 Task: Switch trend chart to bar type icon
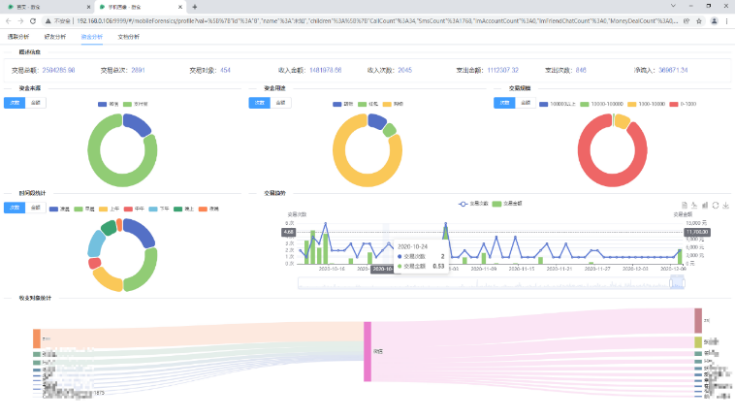(705, 205)
